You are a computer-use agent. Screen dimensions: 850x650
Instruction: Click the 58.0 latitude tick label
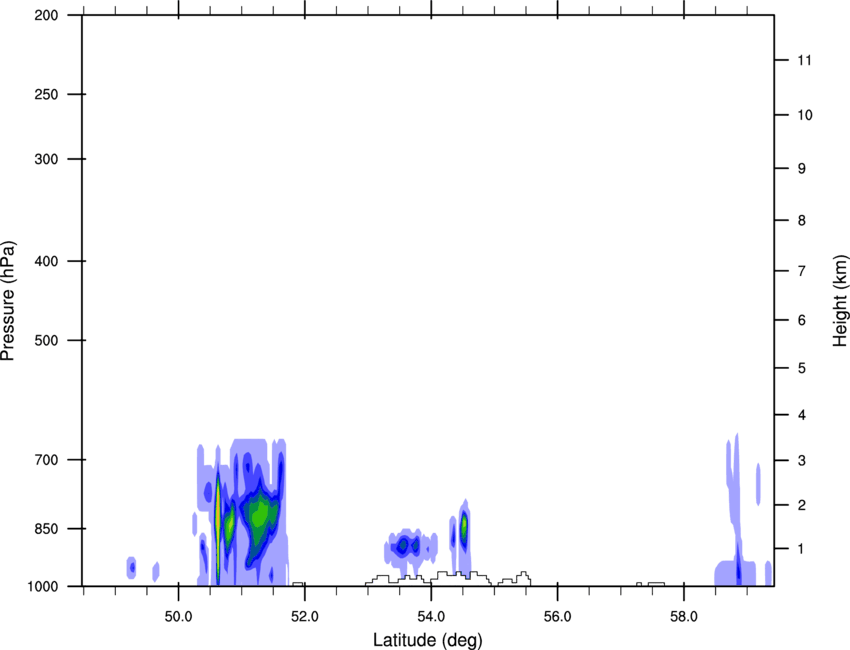point(684,617)
